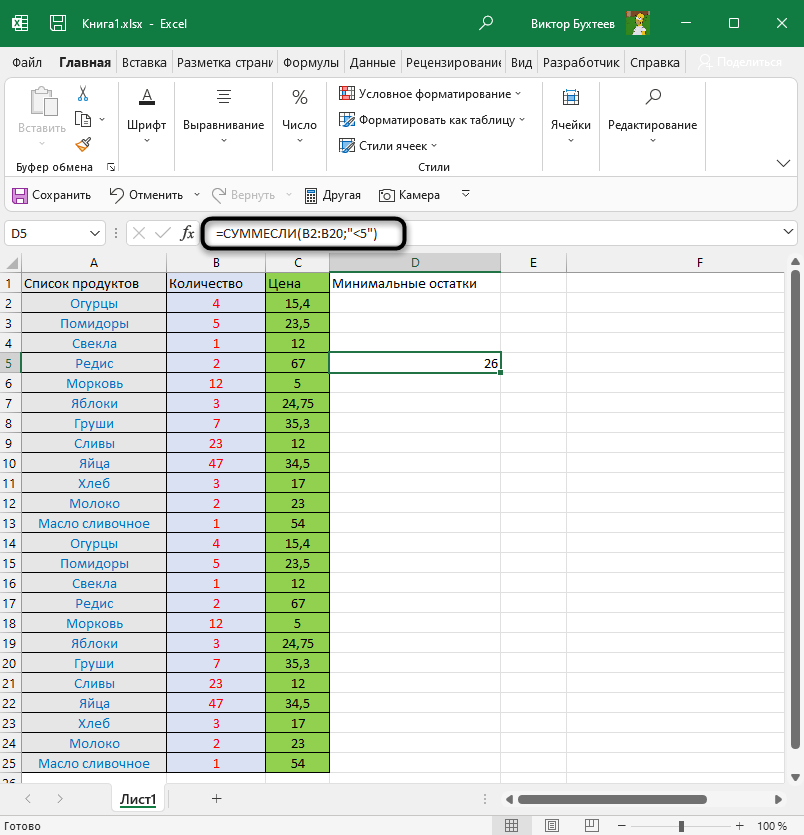The height and width of the screenshot is (835, 804).
Task: Click the Отменить undo button
Action: click(146, 195)
